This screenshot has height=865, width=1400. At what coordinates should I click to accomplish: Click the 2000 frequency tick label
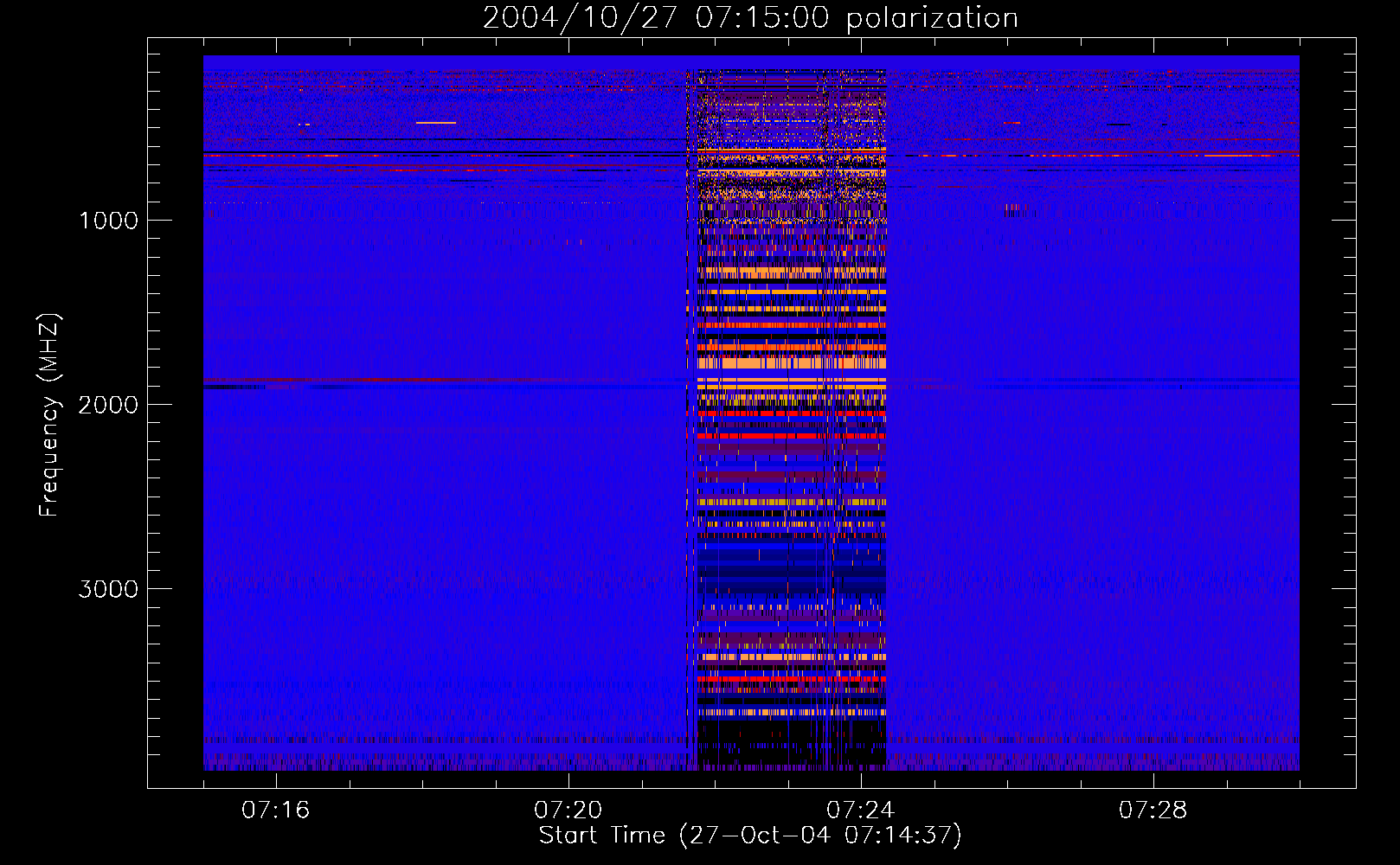[x=108, y=405]
